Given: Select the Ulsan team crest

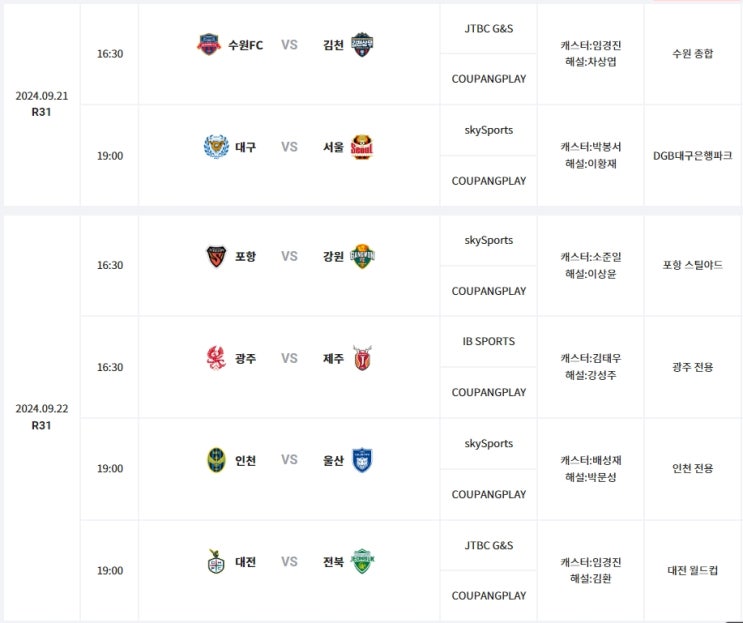Looking at the screenshot, I should click(x=362, y=460).
